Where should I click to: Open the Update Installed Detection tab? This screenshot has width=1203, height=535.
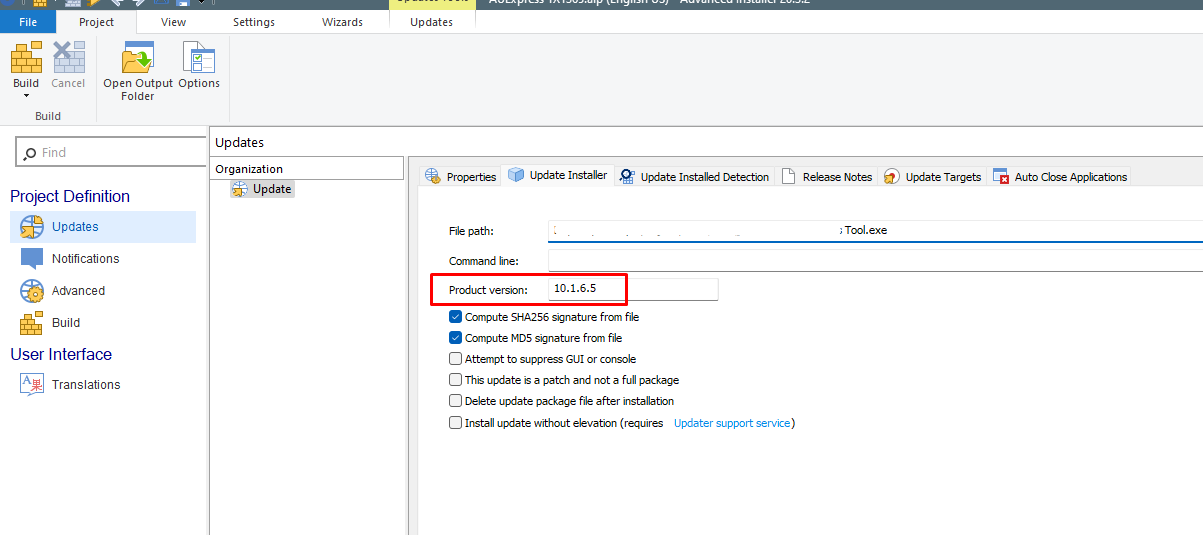(694, 177)
